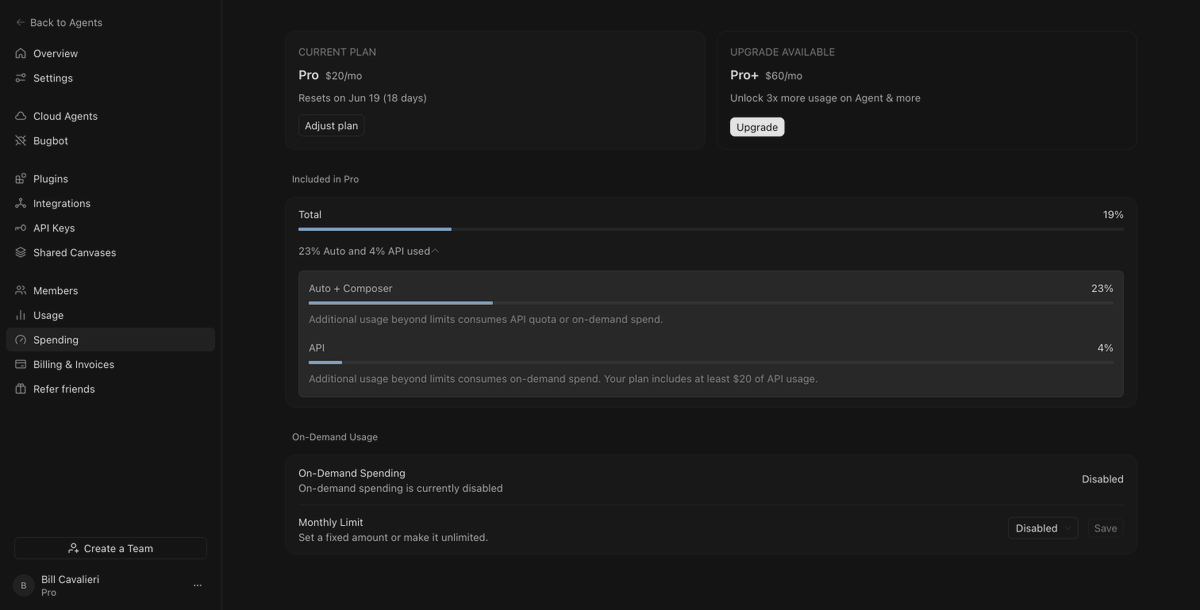Click the Save button for Monthly Limit

pos(1105,528)
